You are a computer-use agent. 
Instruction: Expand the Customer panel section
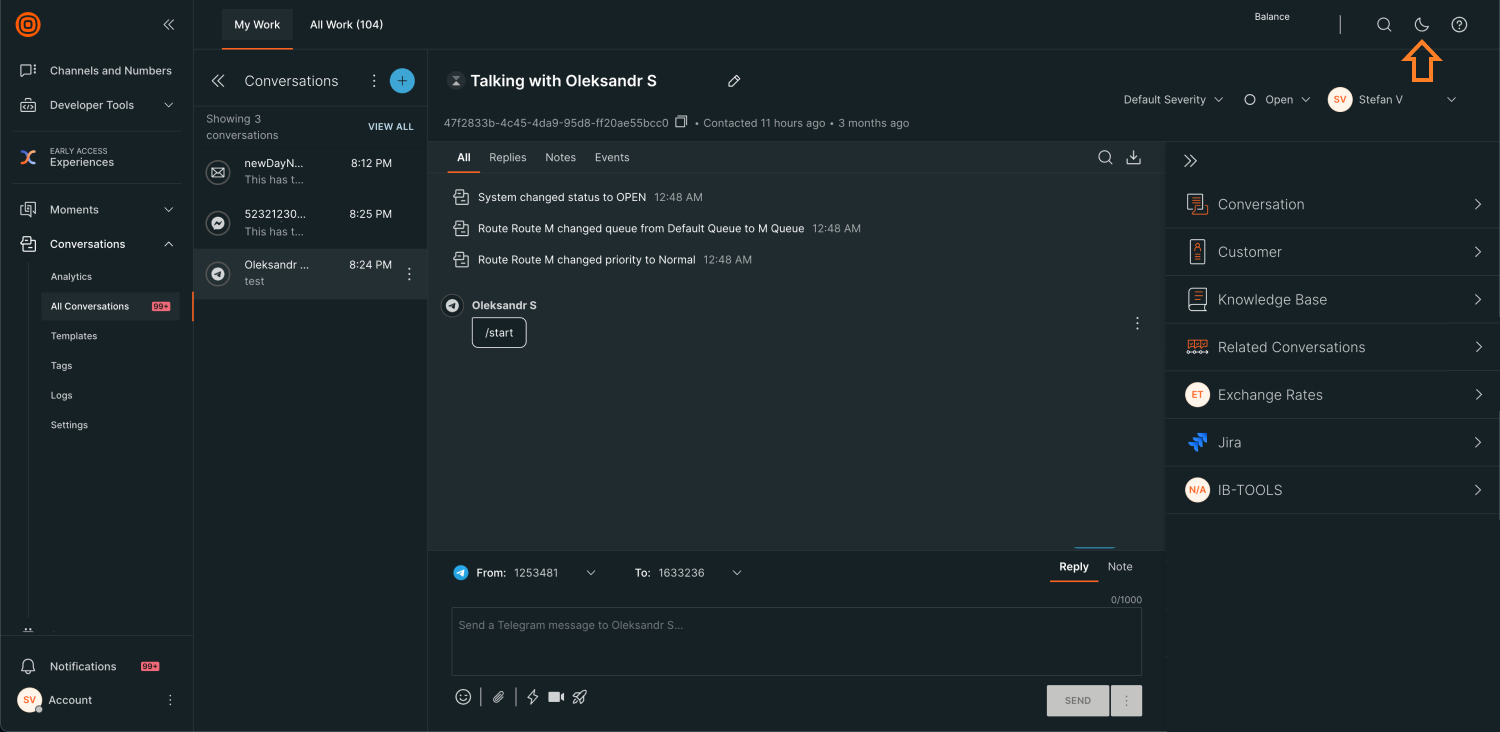1333,252
